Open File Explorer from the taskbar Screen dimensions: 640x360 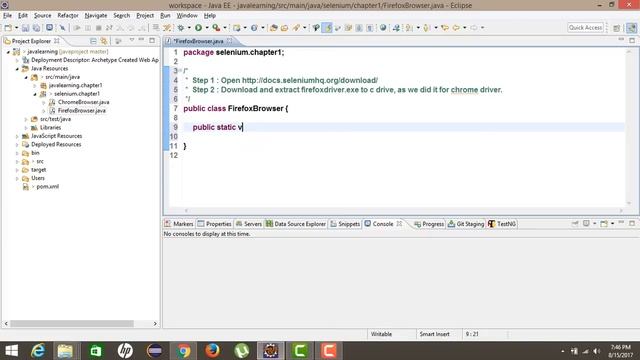click(x=65, y=351)
